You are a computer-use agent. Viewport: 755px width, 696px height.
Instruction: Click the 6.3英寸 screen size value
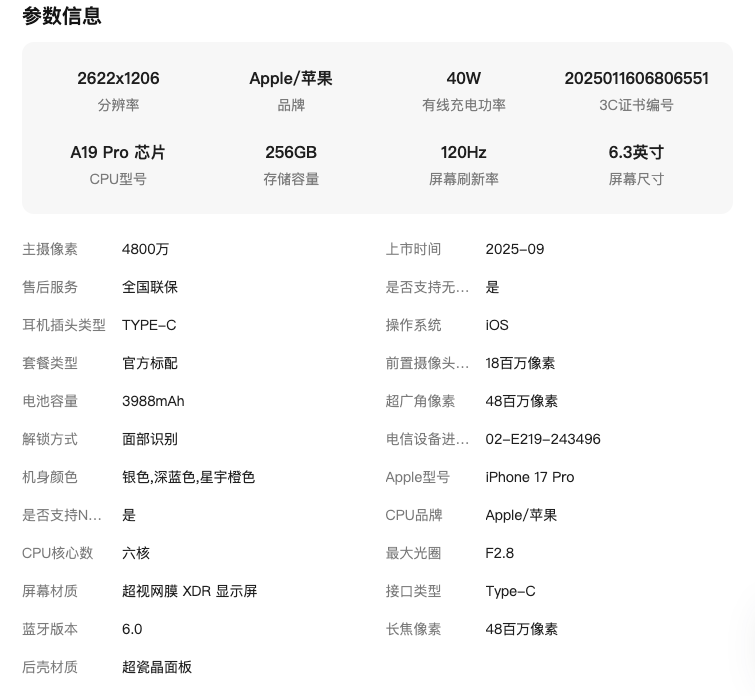tap(636, 152)
